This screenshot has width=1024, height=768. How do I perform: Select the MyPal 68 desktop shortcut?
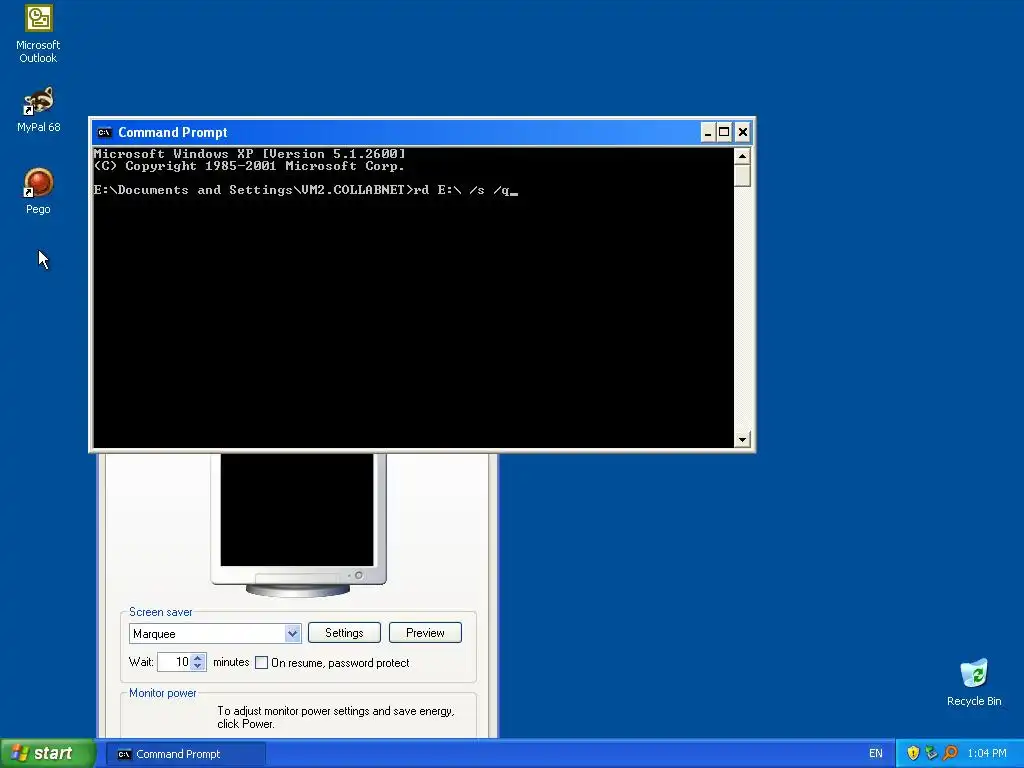click(38, 110)
